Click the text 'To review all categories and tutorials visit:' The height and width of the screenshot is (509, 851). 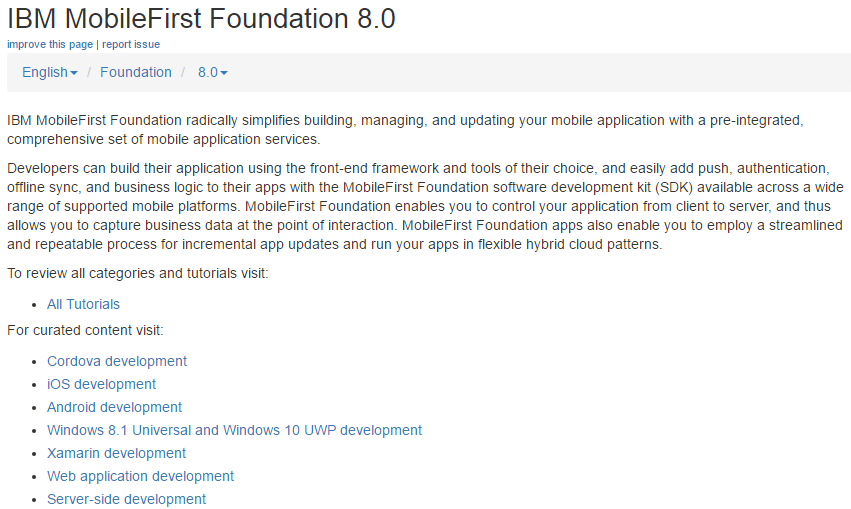pos(138,273)
